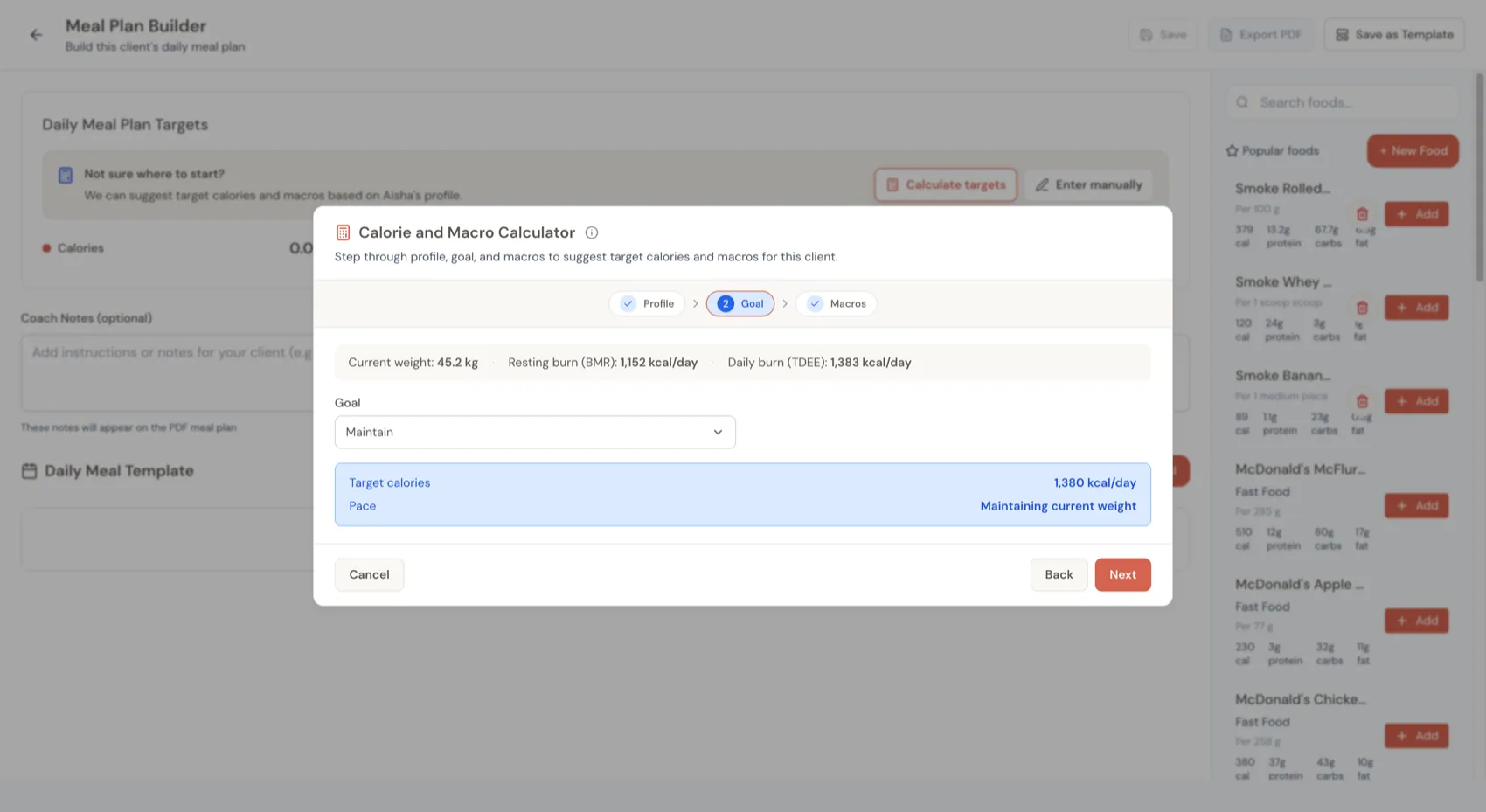This screenshot has height=812, width=1486.
Task: Click Next in the calculator dialog
Action: point(1122,574)
